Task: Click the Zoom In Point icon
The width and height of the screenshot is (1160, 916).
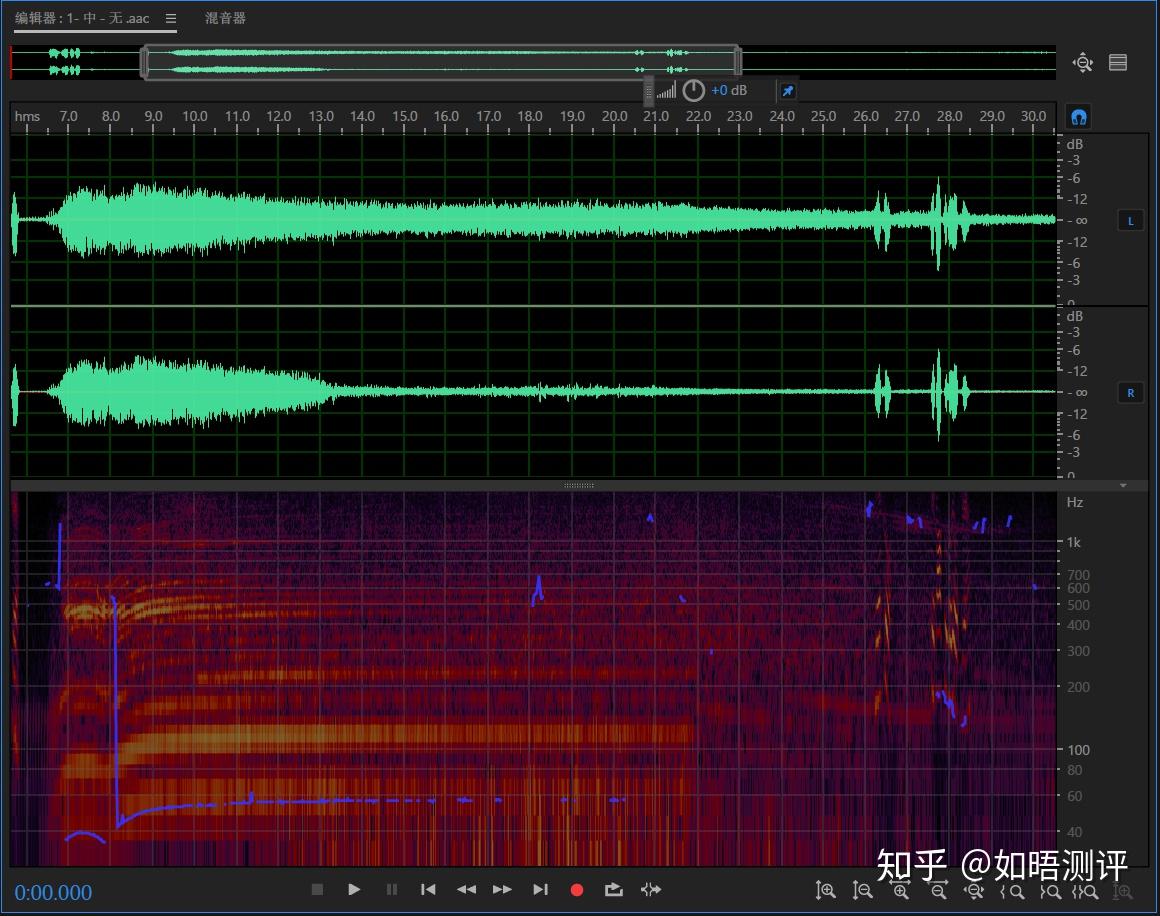Action: coord(1012,892)
